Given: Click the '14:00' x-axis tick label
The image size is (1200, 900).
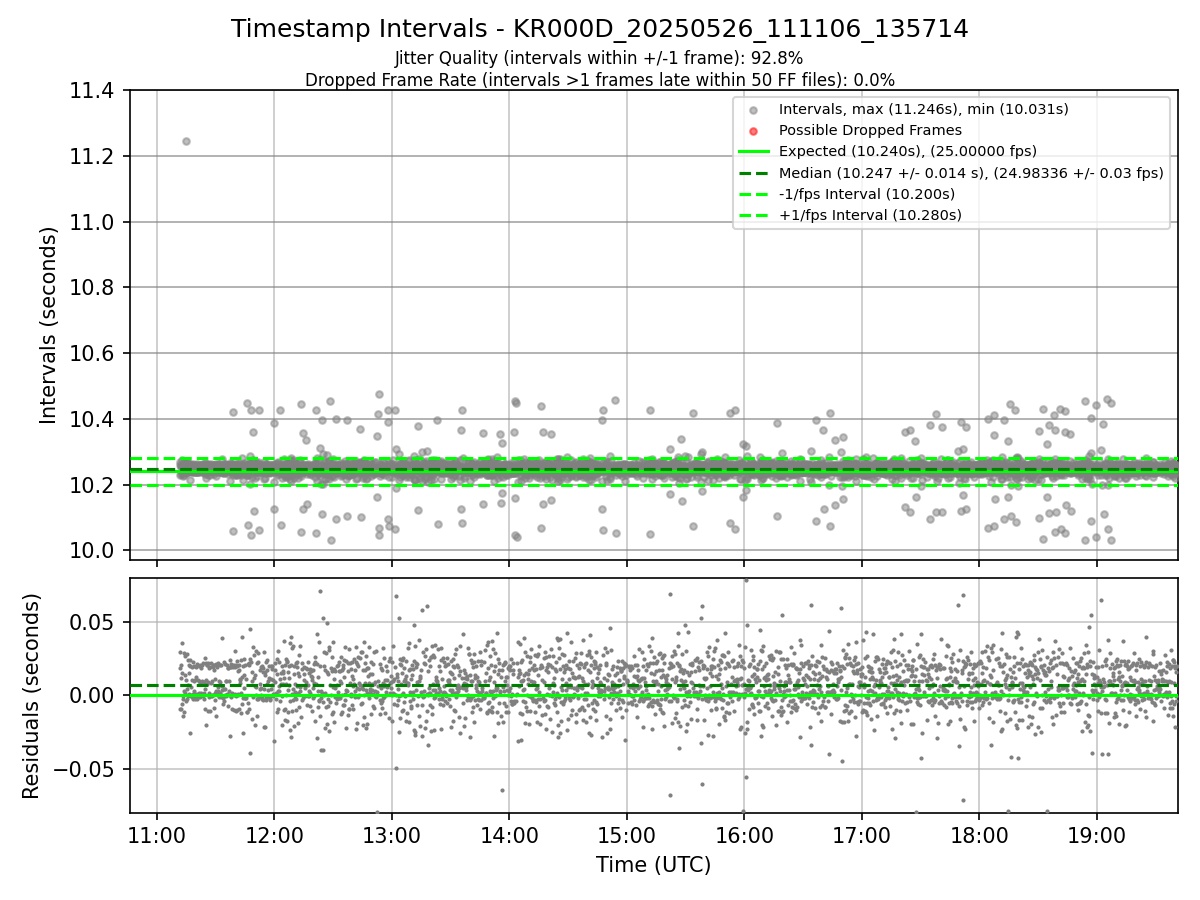Looking at the screenshot, I should tap(509, 836).
